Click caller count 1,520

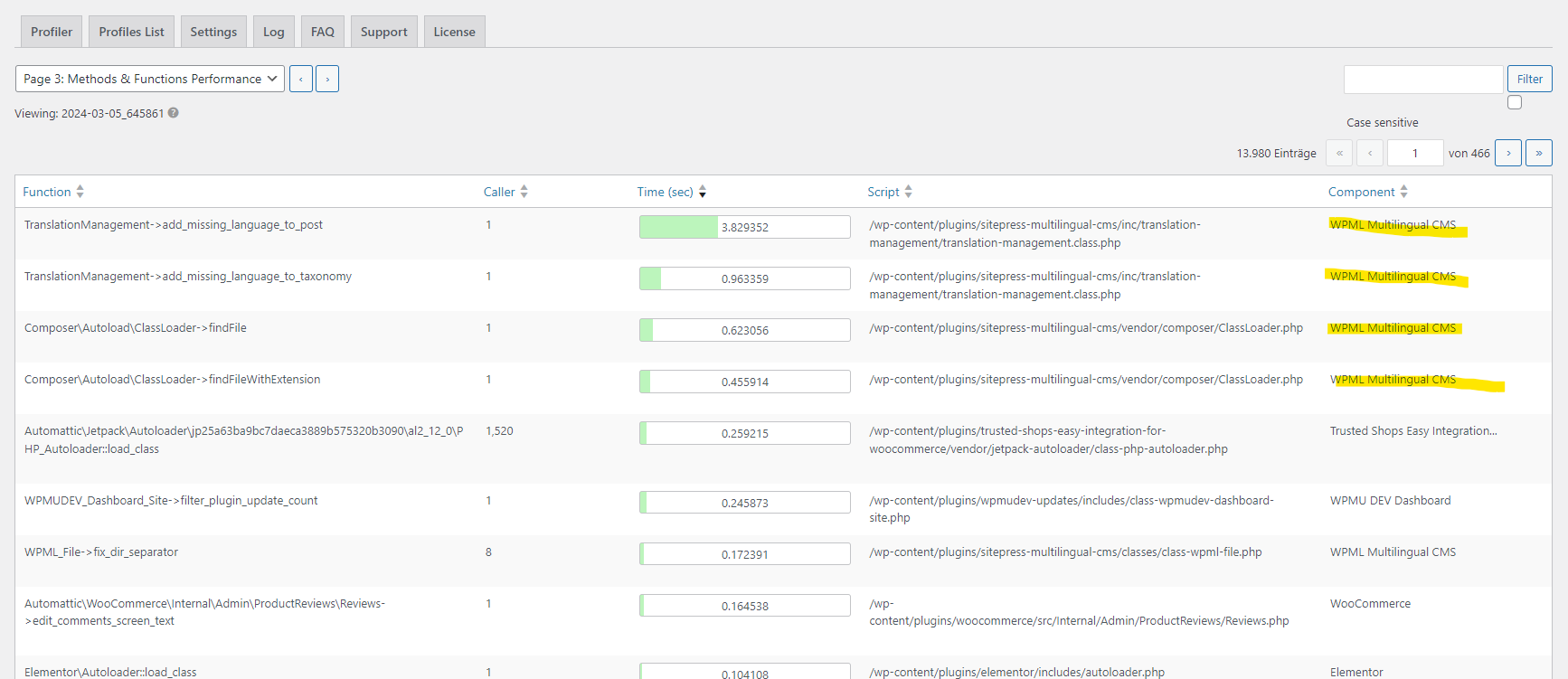pyautogui.click(x=499, y=430)
